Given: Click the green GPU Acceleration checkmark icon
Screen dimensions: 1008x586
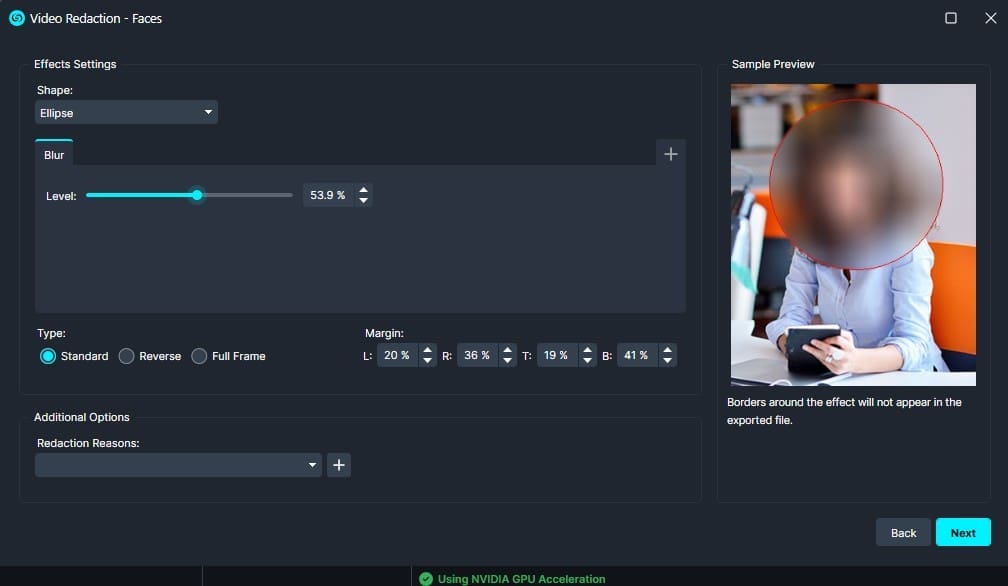Looking at the screenshot, I should click(426, 578).
